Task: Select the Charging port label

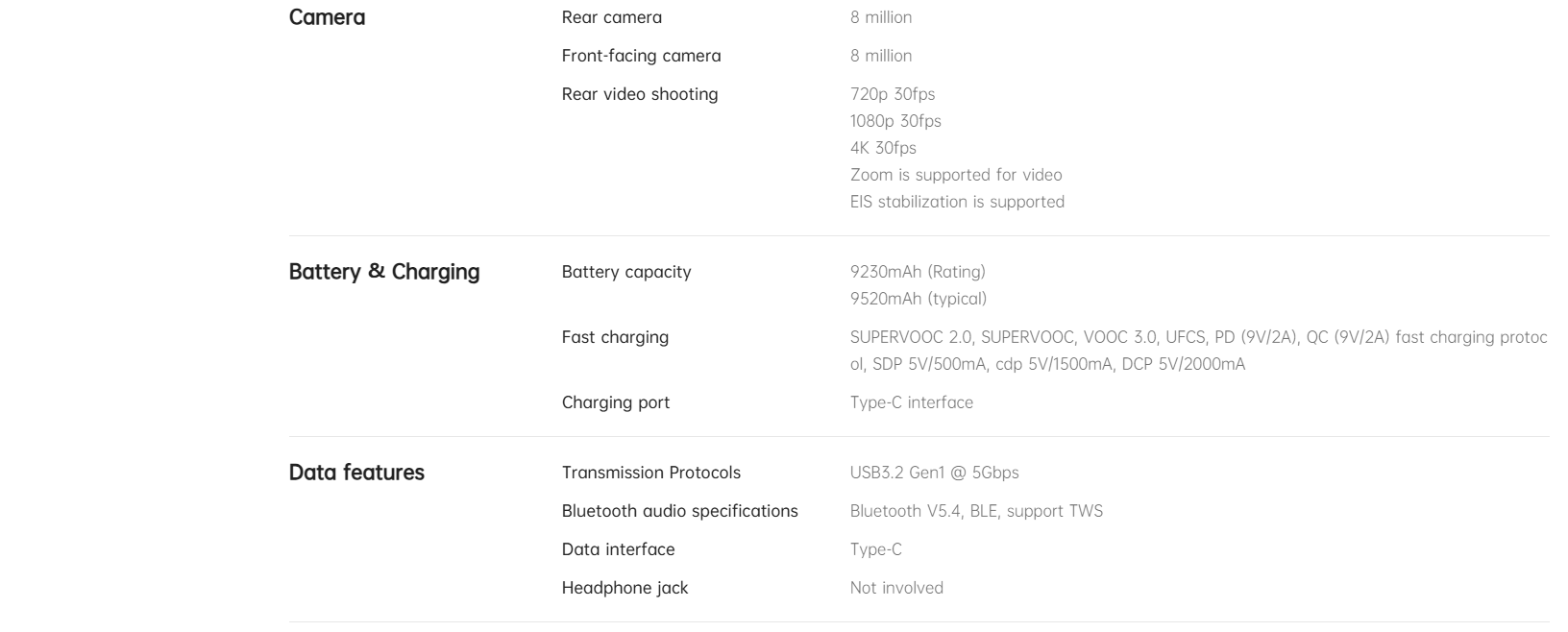Action: [x=616, y=402]
